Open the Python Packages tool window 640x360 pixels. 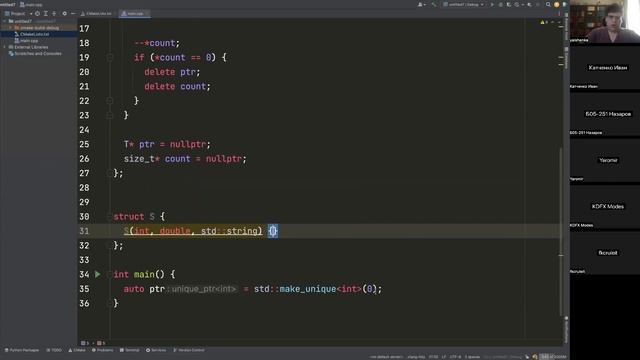point(22,350)
